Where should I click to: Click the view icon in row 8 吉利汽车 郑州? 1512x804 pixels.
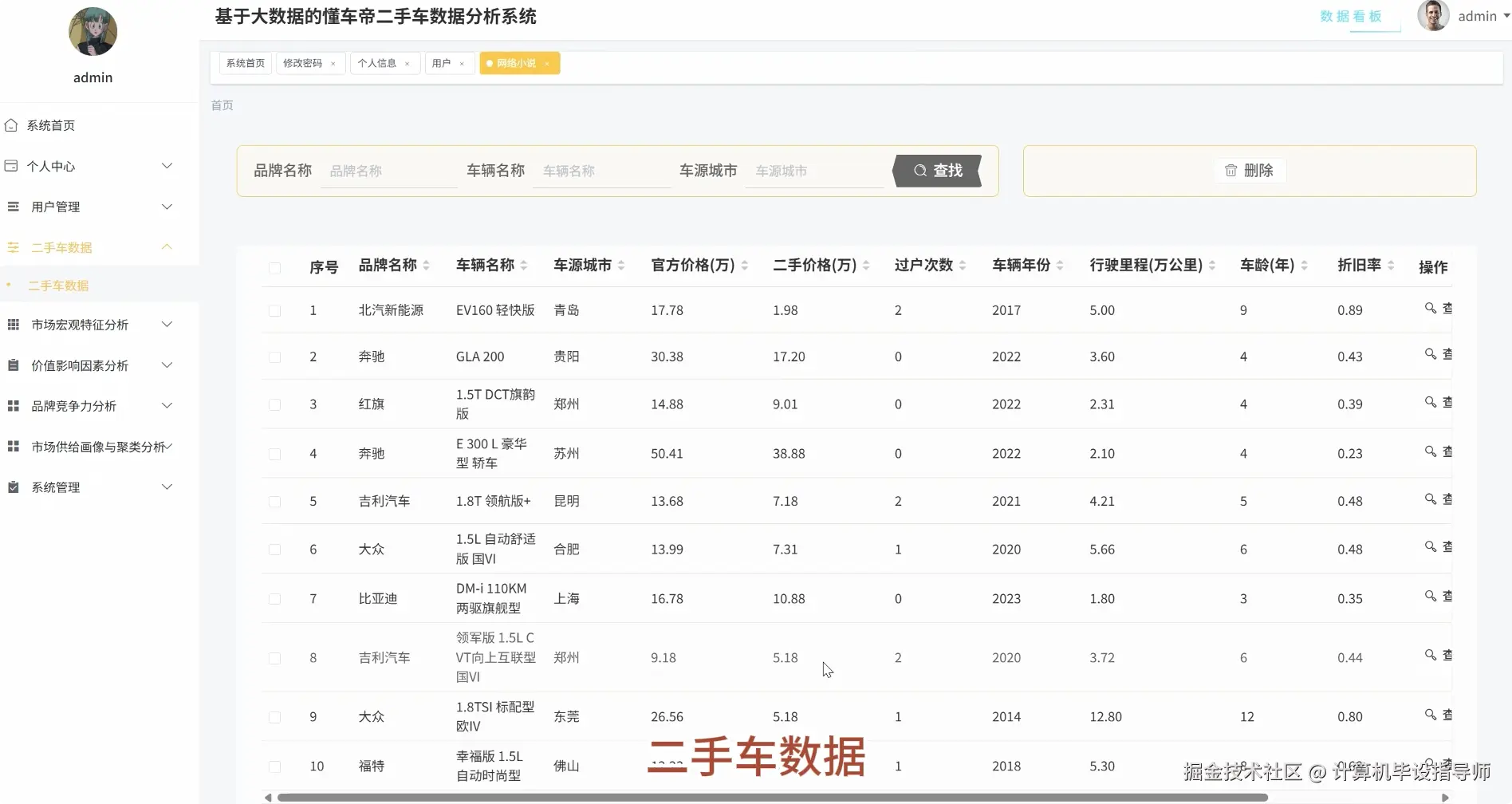pos(1431,656)
